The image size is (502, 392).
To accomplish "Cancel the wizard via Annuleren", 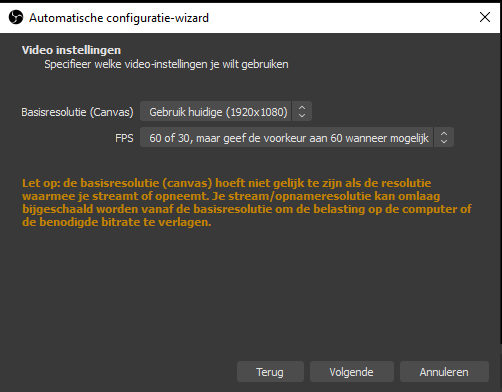I will click(x=444, y=372).
